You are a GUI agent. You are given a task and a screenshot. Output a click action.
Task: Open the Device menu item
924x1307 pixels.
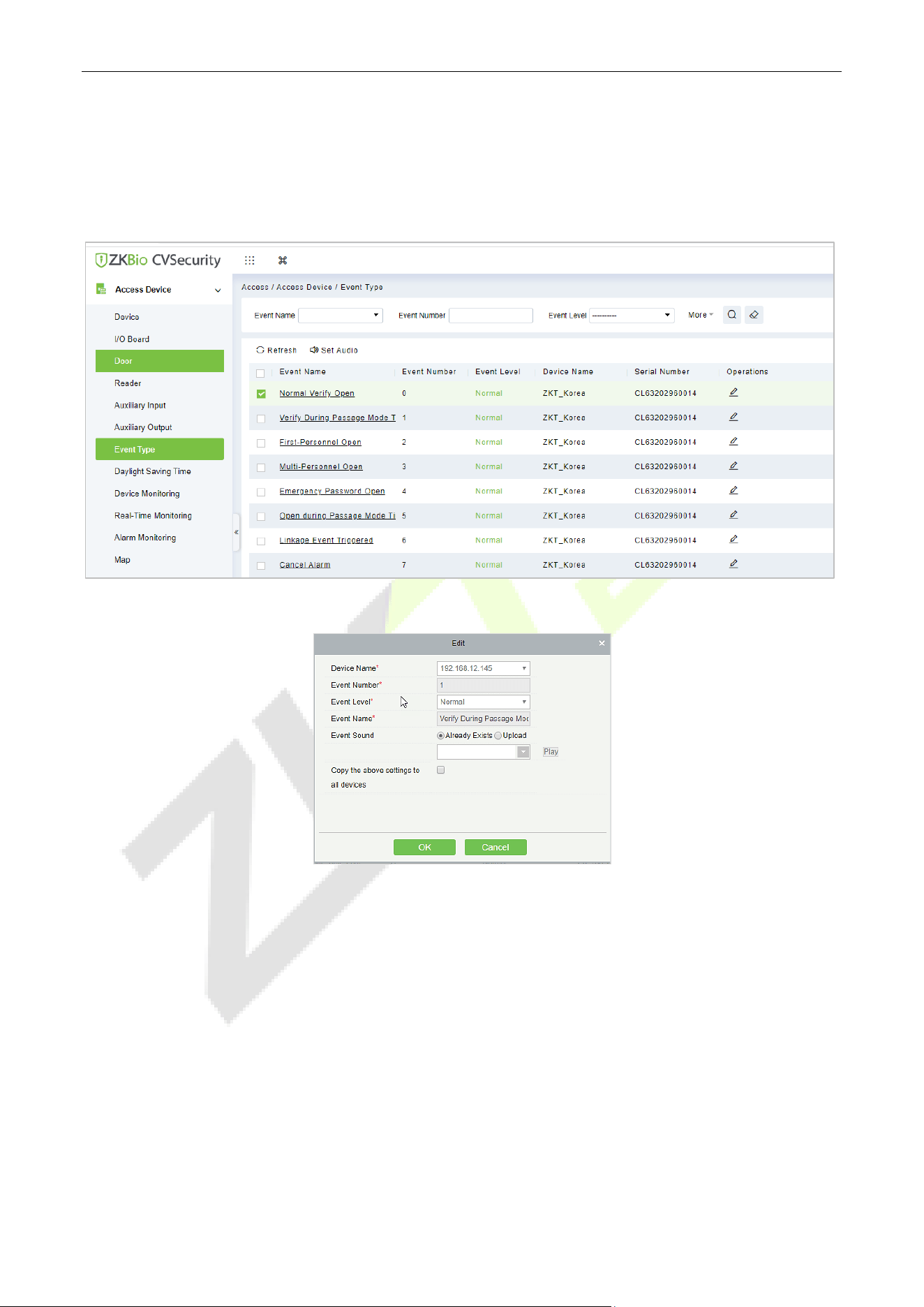coord(127,317)
